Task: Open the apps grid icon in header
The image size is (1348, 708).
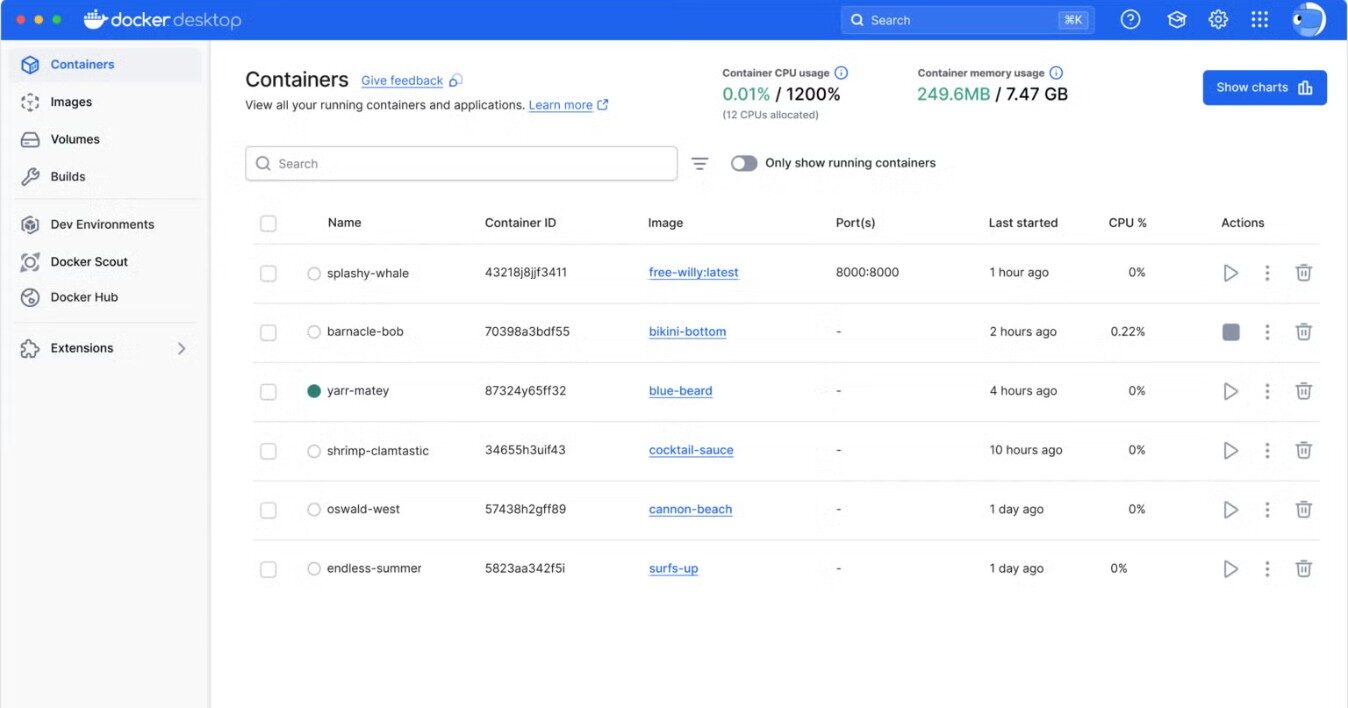Action: point(1260,20)
